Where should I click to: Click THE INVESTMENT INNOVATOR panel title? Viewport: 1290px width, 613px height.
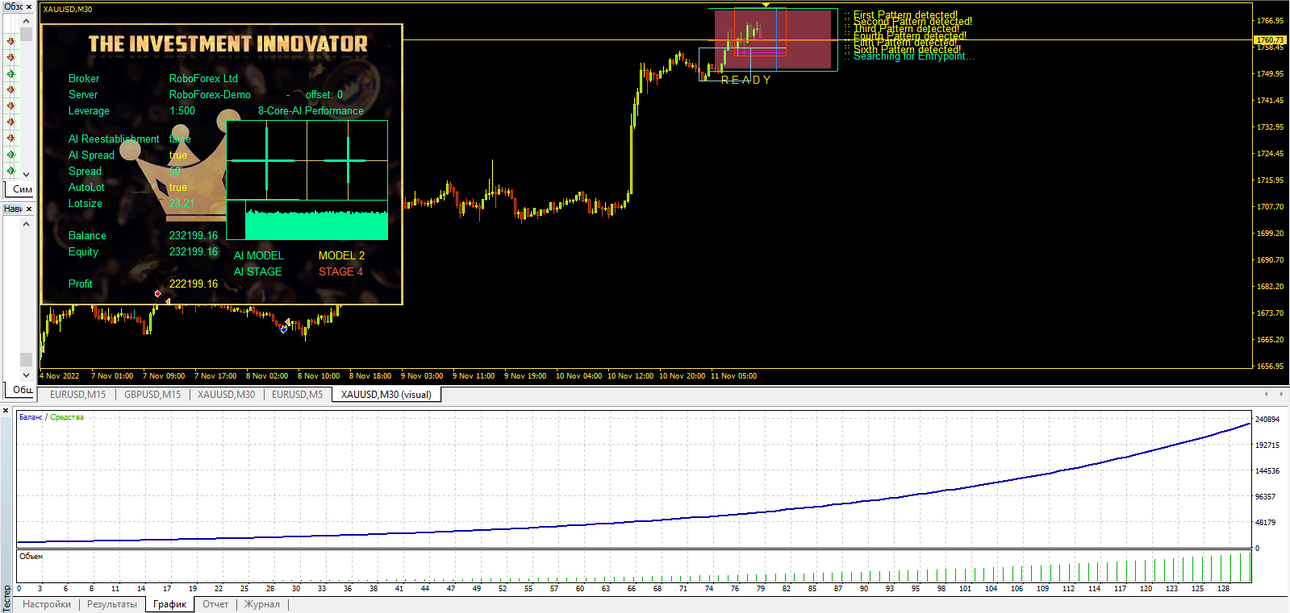click(x=227, y=44)
